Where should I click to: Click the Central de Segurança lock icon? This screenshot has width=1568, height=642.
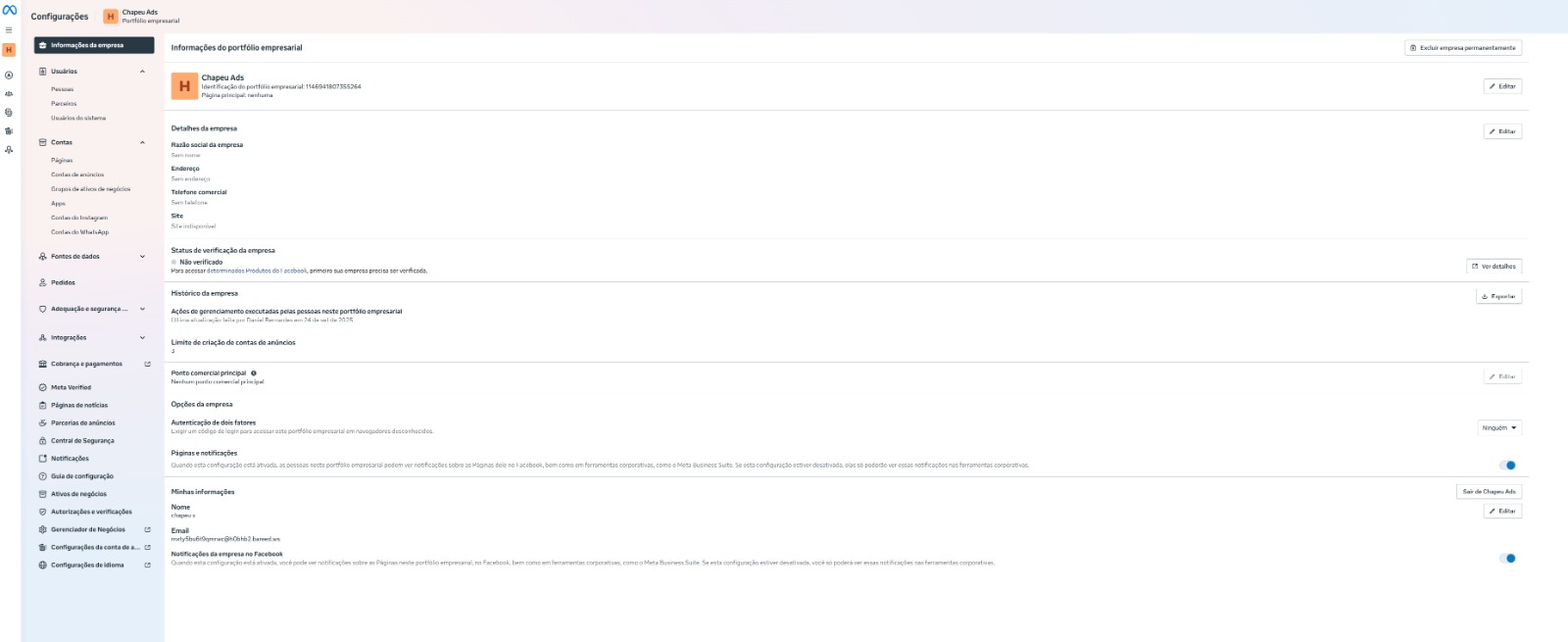pyautogui.click(x=42, y=441)
